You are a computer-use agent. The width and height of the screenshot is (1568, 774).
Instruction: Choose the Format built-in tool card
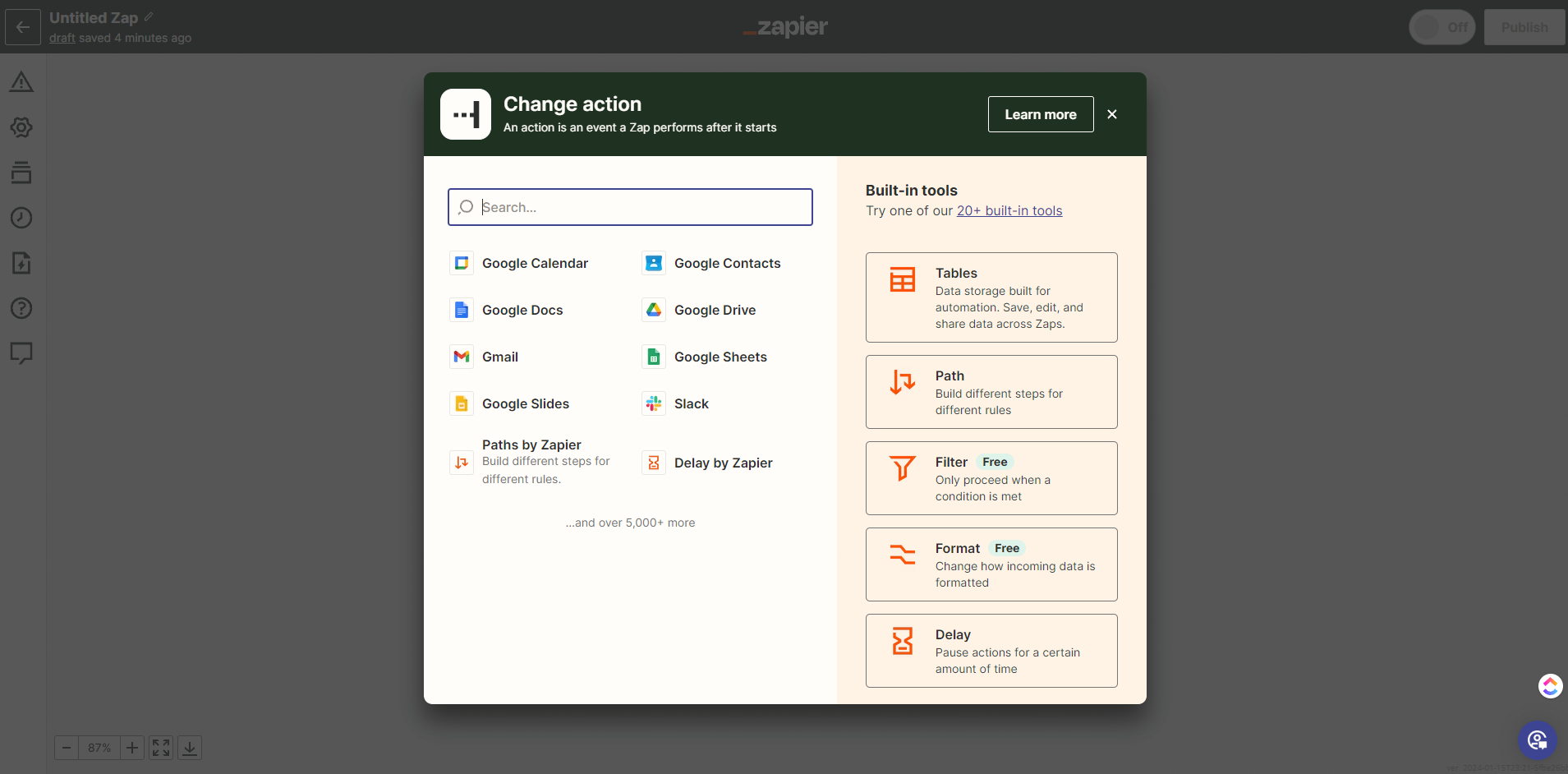tap(991, 564)
